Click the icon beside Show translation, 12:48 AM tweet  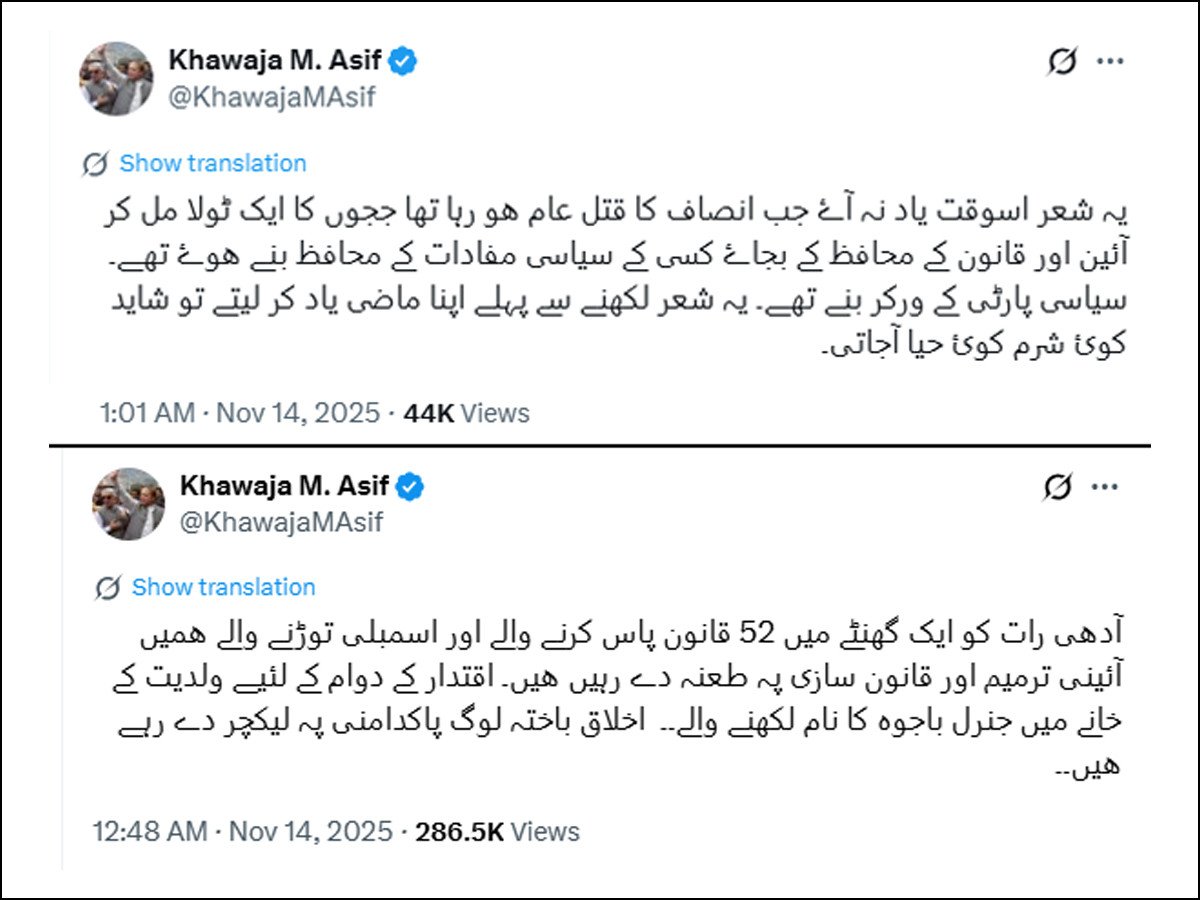coord(108,588)
